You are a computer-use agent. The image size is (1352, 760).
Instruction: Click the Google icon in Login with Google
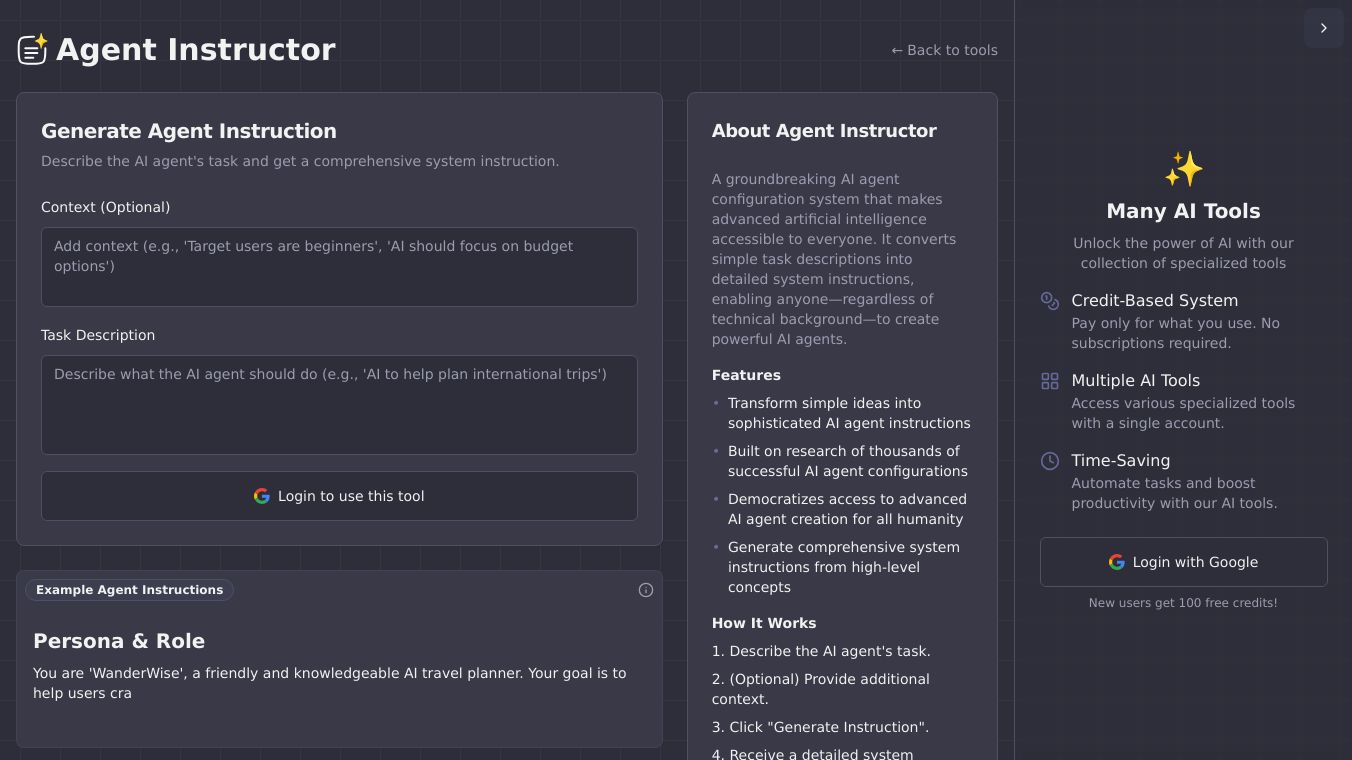click(1117, 562)
